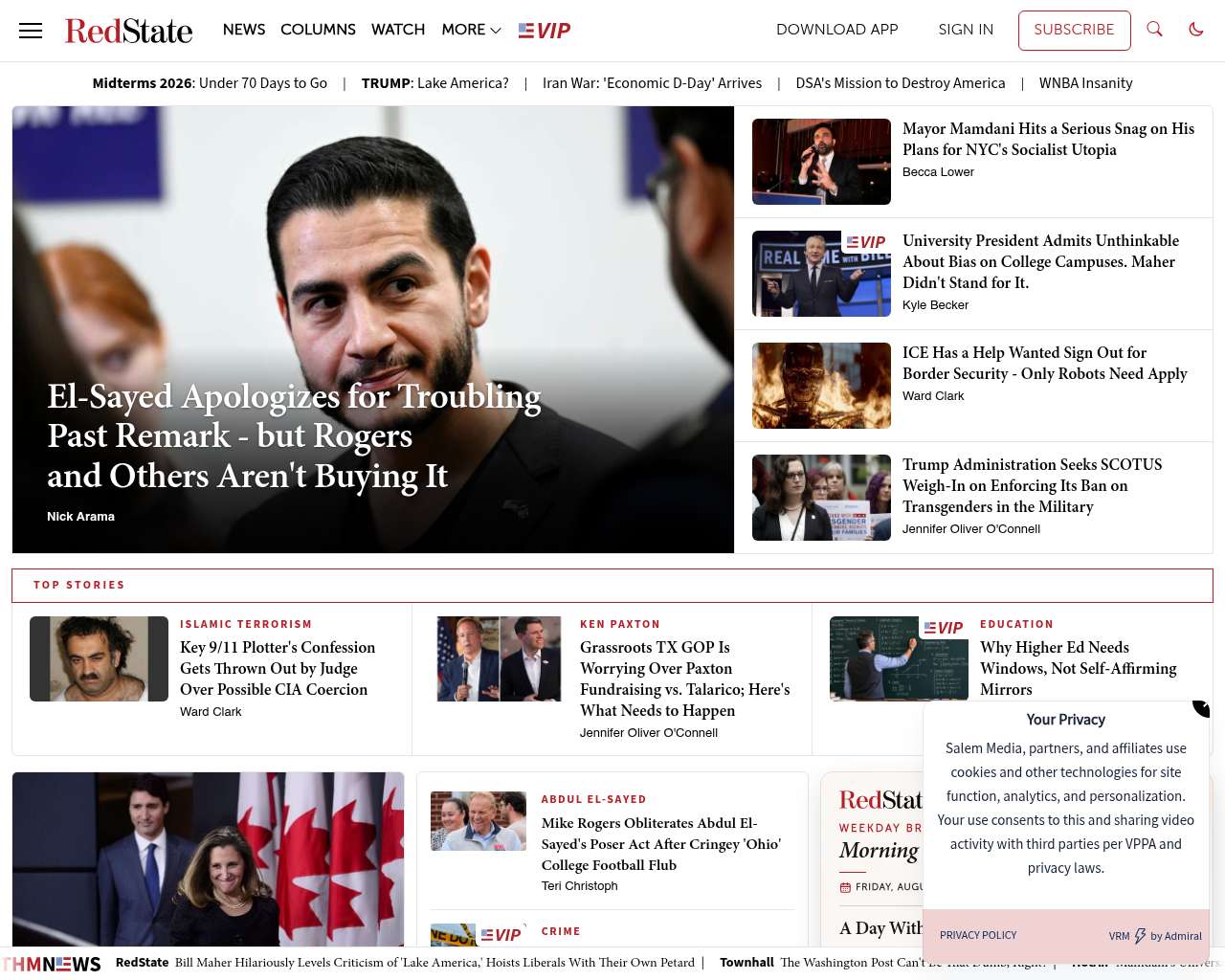Go to the NEWS section

244,30
